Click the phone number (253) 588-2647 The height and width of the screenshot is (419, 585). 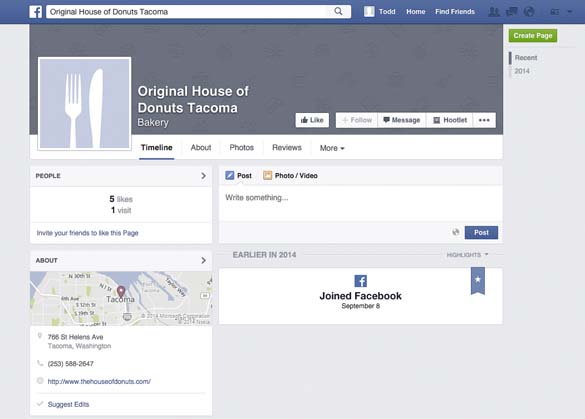pyautogui.click(x=71, y=364)
